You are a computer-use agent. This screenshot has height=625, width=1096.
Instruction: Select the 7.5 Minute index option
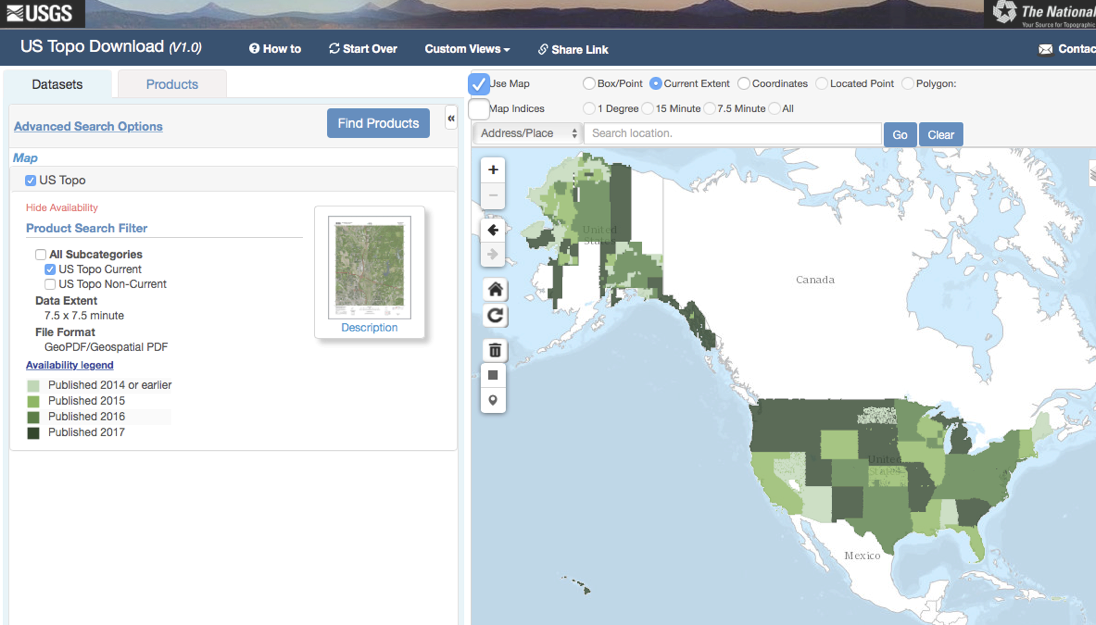pyautogui.click(x=710, y=109)
